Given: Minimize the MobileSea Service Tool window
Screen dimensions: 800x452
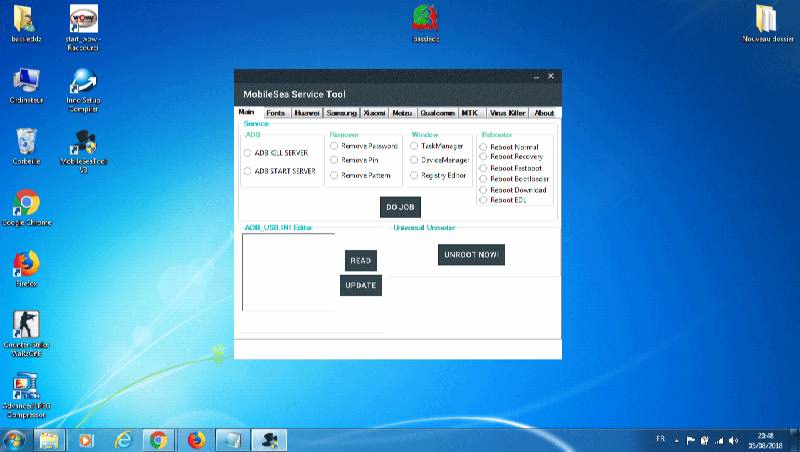Looking at the screenshot, I should 537,77.
